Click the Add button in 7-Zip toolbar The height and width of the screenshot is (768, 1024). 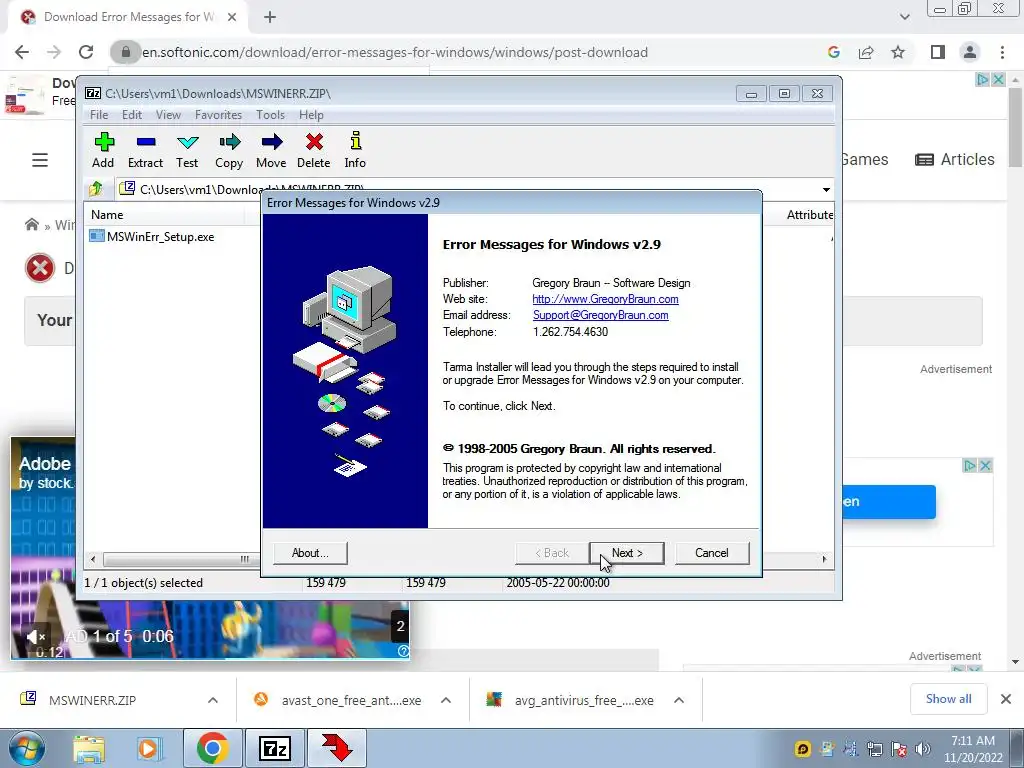(x=103, y=150)
